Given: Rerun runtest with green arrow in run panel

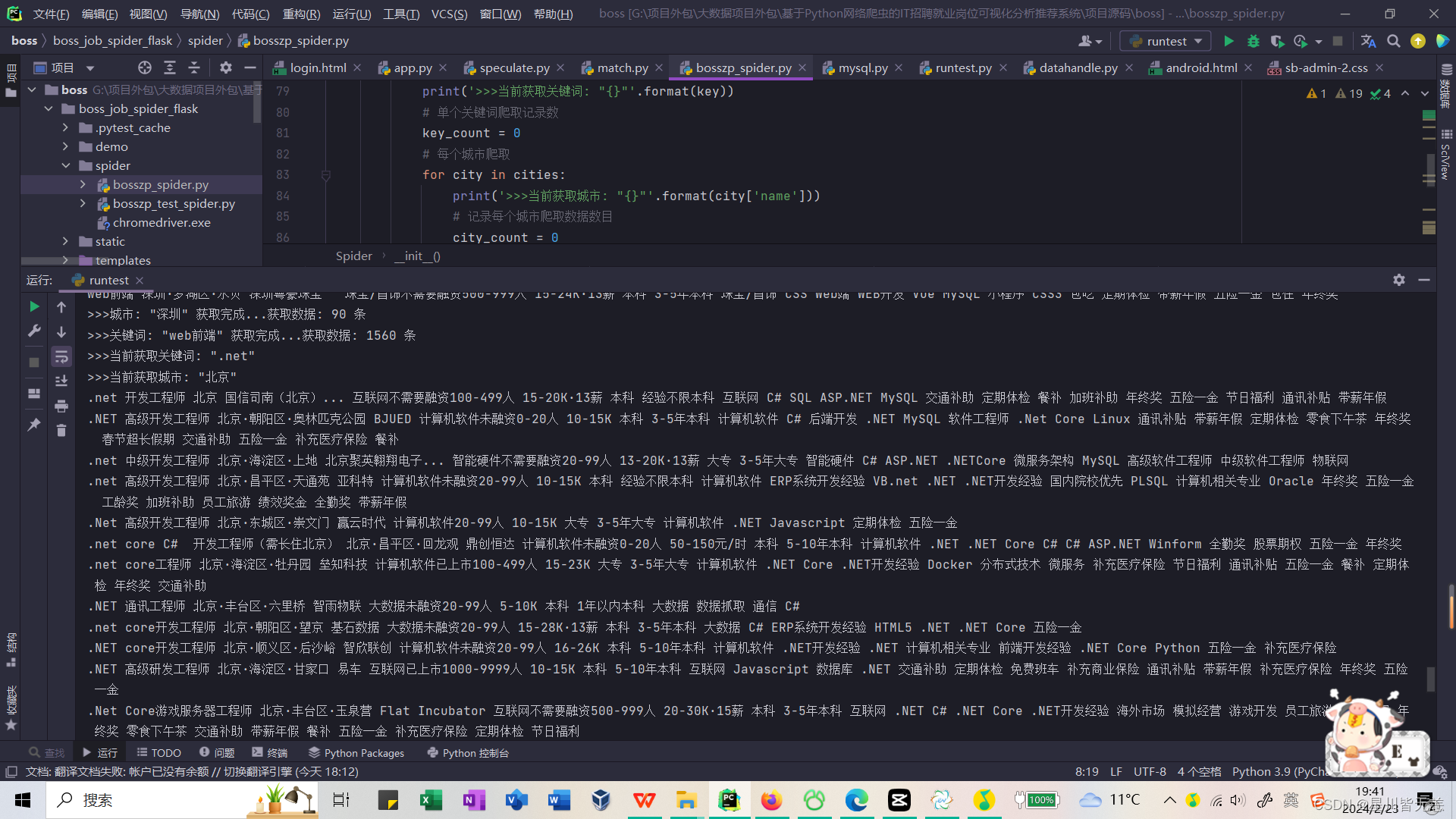Looking at the screenshot, I should [34, 306].
